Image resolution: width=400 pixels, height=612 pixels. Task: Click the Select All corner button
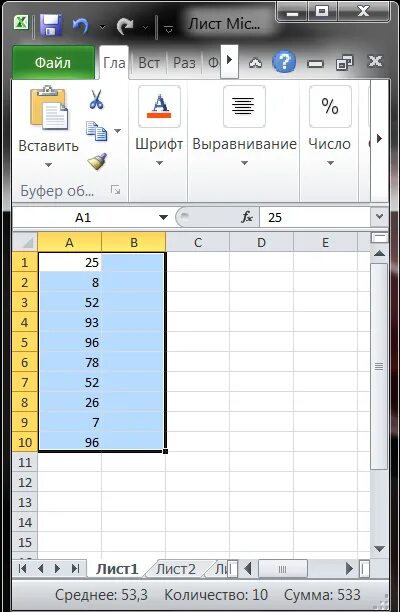pyautogui.click(x=25, y=242)
